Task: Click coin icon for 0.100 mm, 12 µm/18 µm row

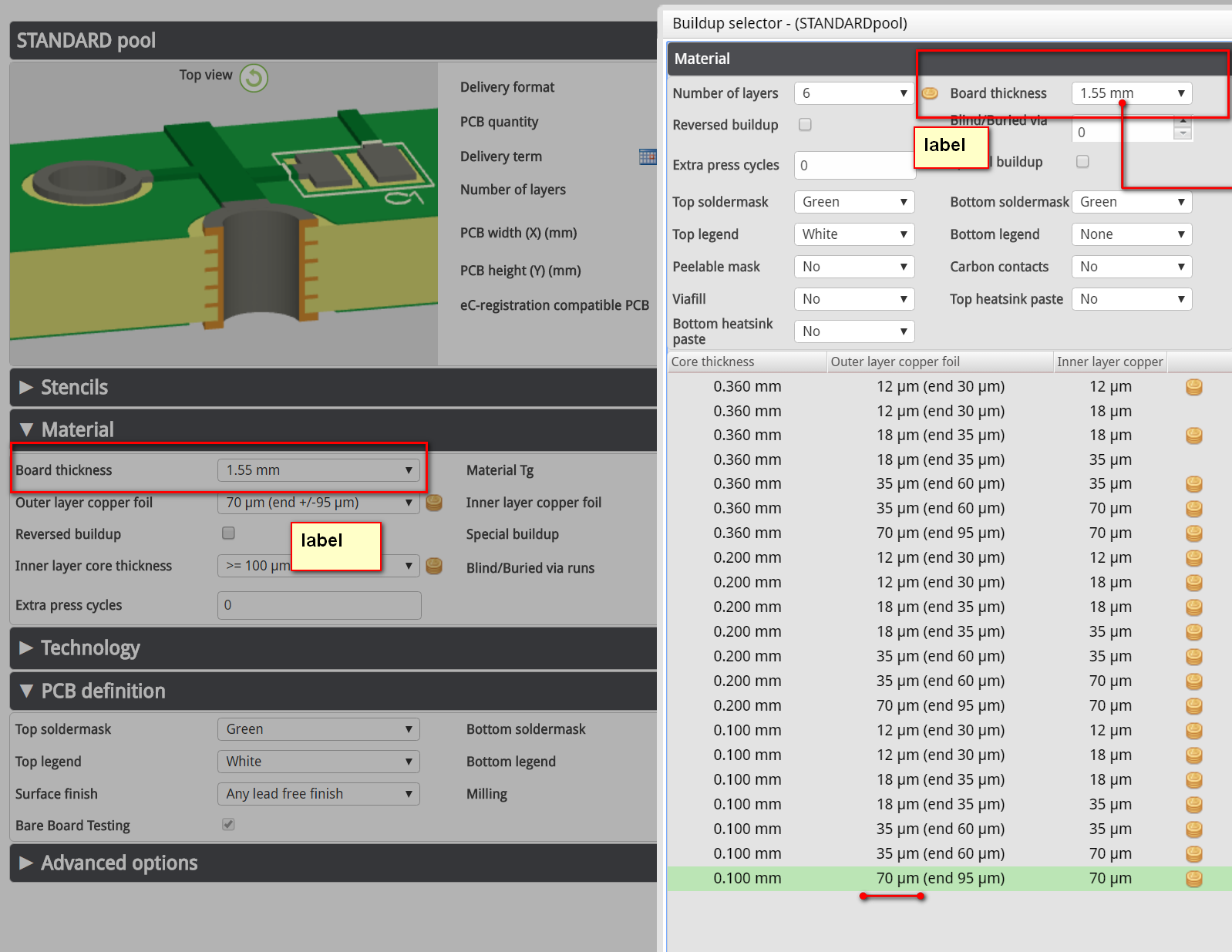Action: [x=1193, y=755]
